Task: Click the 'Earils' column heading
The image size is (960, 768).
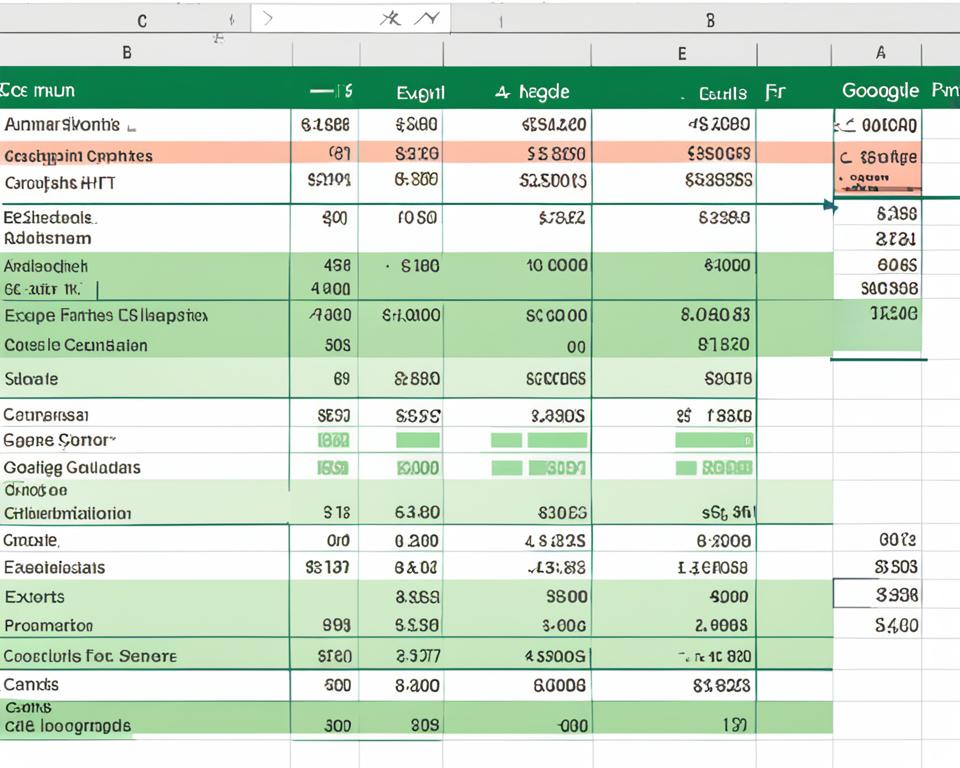Action: click(x=722, y=93)
